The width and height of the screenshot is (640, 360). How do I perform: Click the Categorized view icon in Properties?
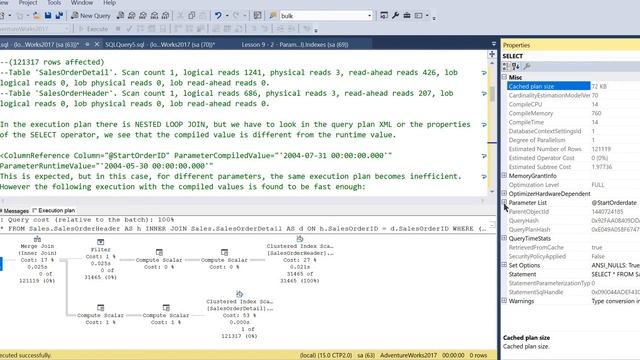coord(506,66)
